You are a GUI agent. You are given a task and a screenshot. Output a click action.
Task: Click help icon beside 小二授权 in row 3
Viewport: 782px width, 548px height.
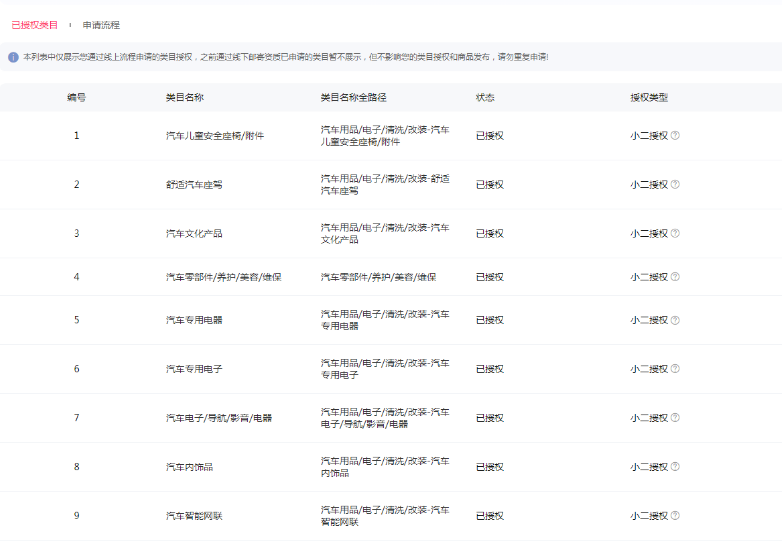pos(675,233)
